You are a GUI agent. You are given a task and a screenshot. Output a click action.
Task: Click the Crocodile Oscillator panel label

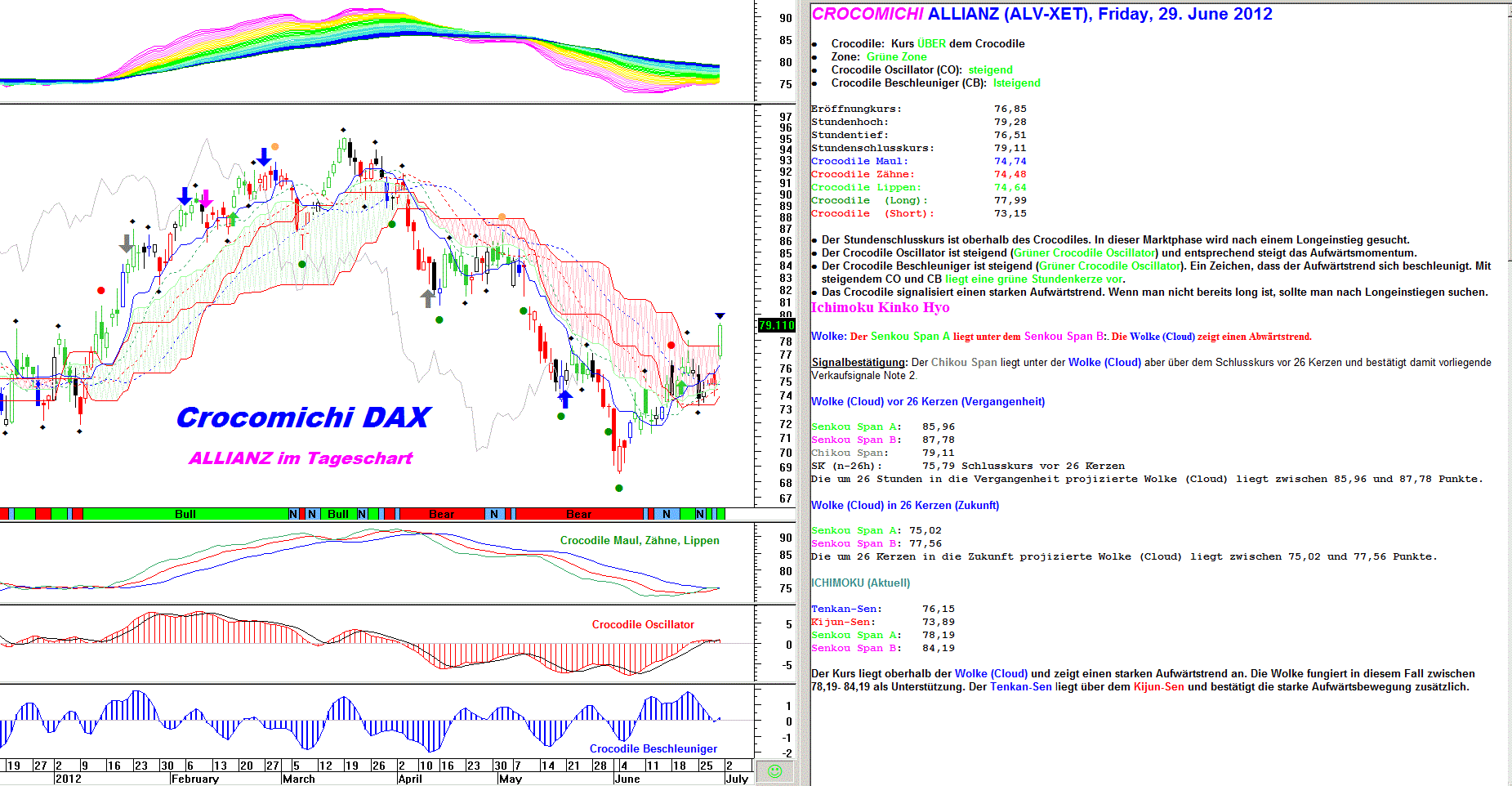pos(642,624)
